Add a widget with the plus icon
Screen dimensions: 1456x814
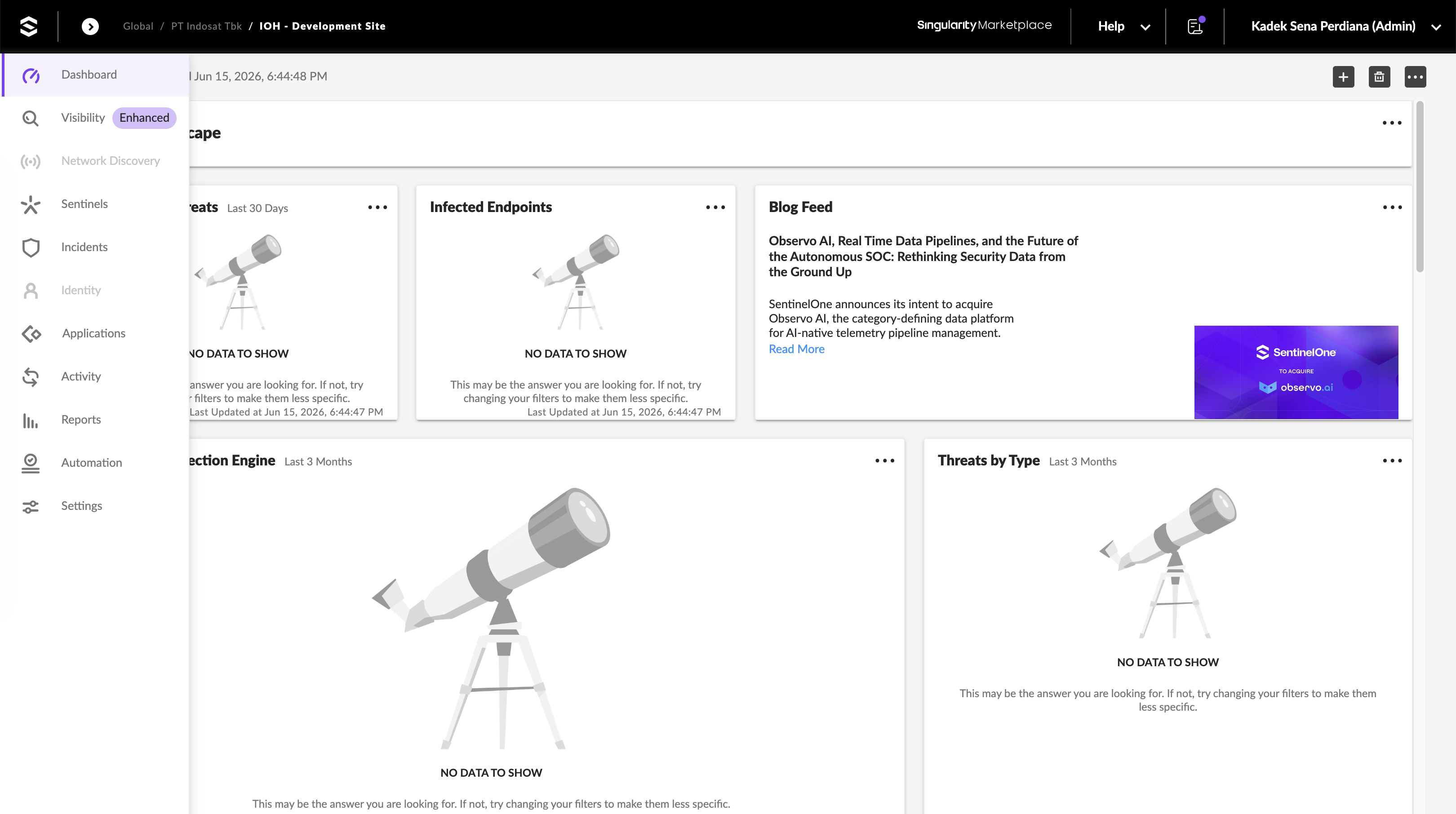1343,77
